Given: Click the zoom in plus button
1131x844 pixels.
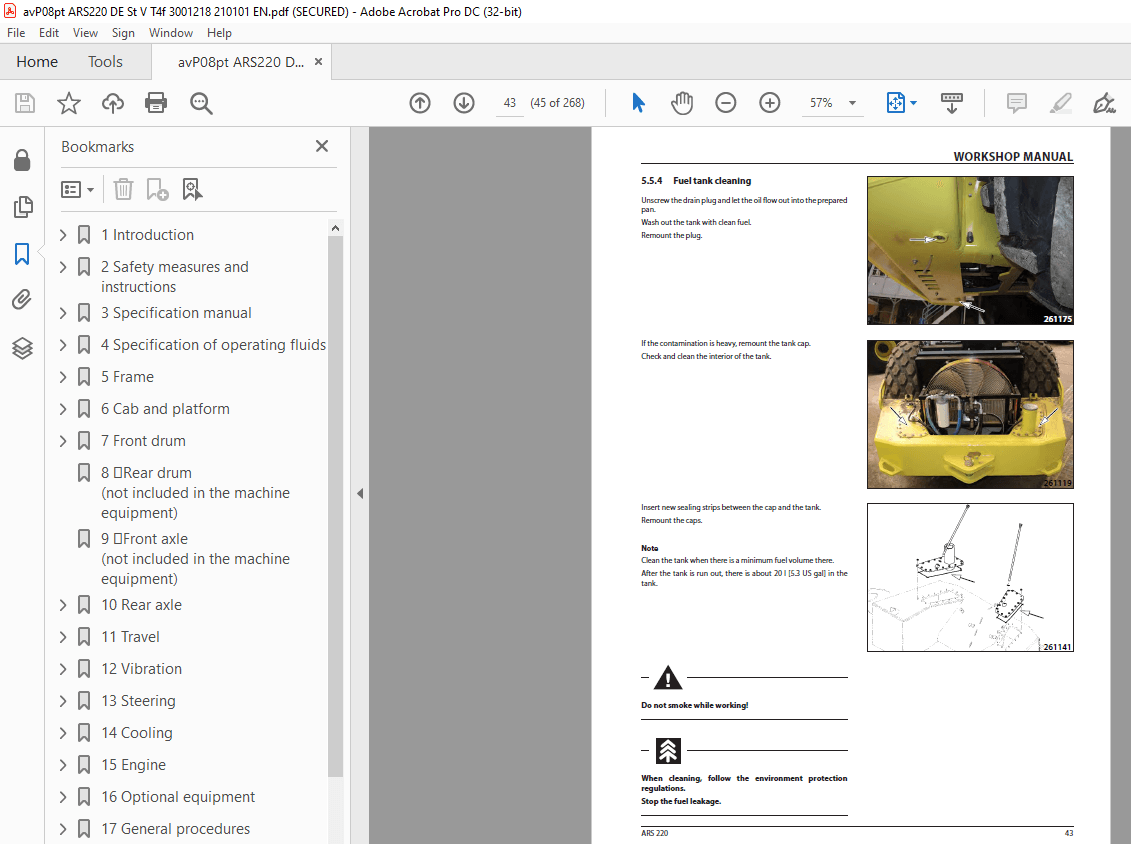Looking at the screenshot, I should 770,103.
